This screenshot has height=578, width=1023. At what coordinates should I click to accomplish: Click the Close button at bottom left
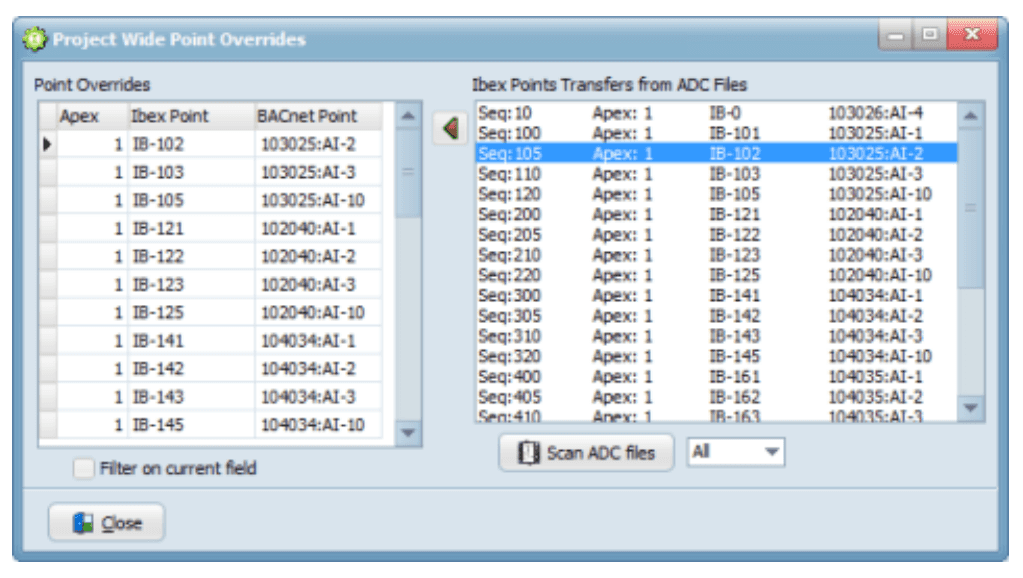coord(107,523)
